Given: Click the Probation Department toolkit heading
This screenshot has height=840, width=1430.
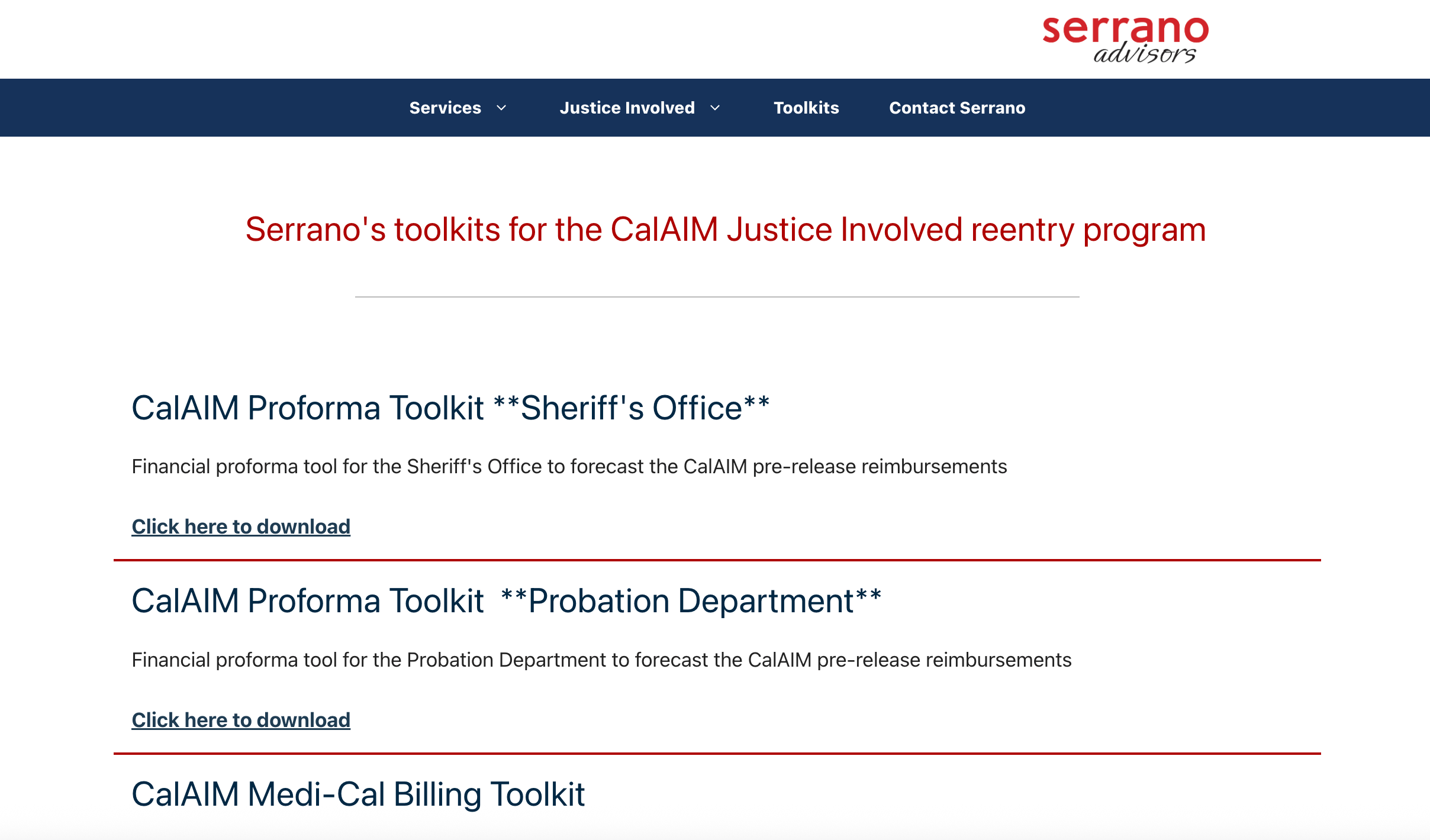Looking at the screenshot, I should pos(506,601).
